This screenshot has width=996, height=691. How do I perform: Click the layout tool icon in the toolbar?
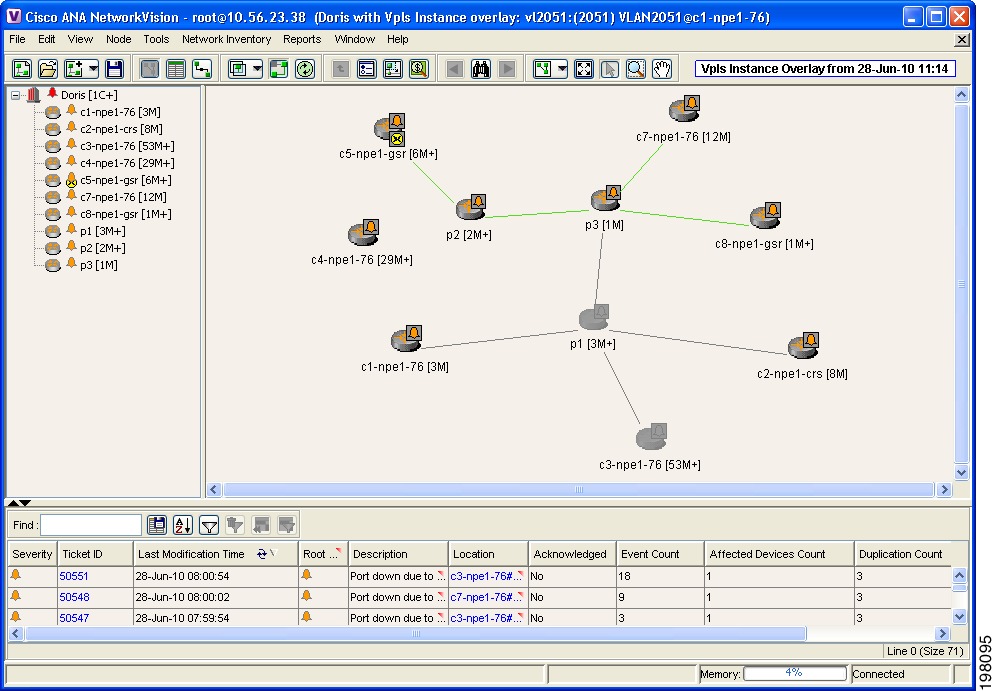[x=542, y=69]
